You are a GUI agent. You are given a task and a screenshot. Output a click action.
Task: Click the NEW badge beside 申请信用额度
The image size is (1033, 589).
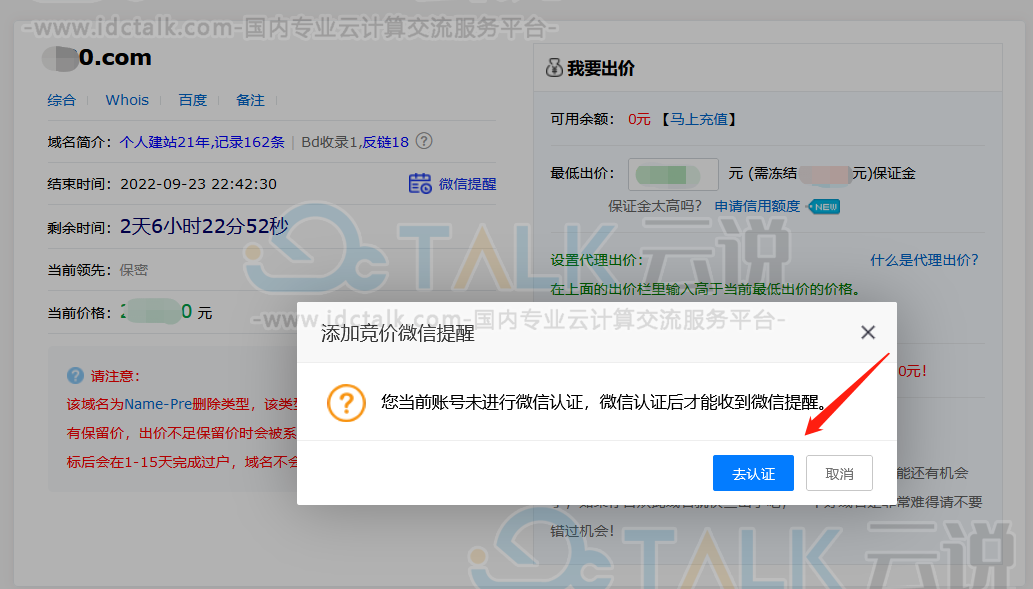824,207
